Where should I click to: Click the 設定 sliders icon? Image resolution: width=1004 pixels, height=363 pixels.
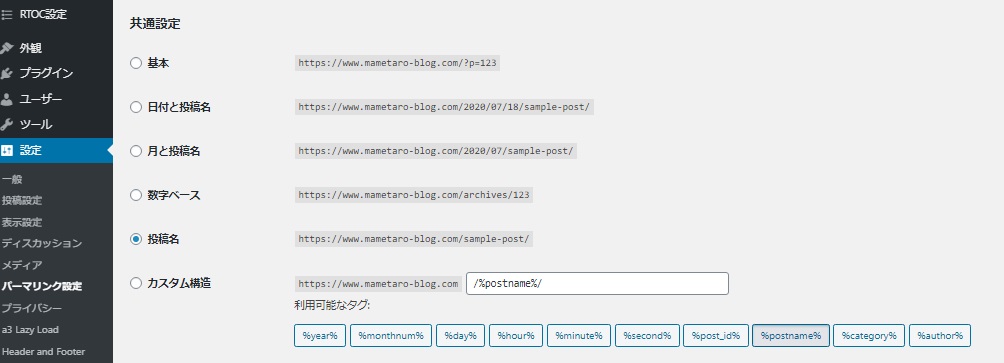[6, 150]
